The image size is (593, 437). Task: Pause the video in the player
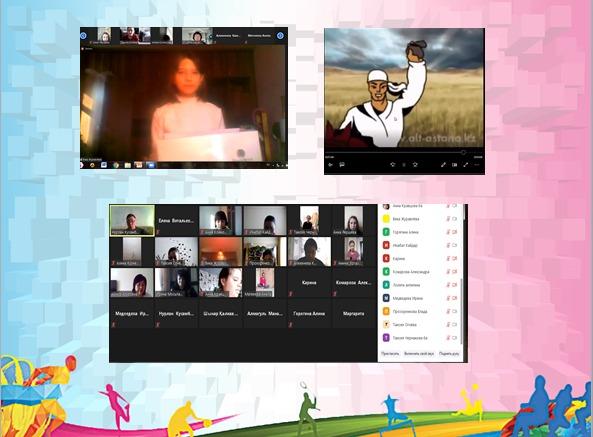404,165
